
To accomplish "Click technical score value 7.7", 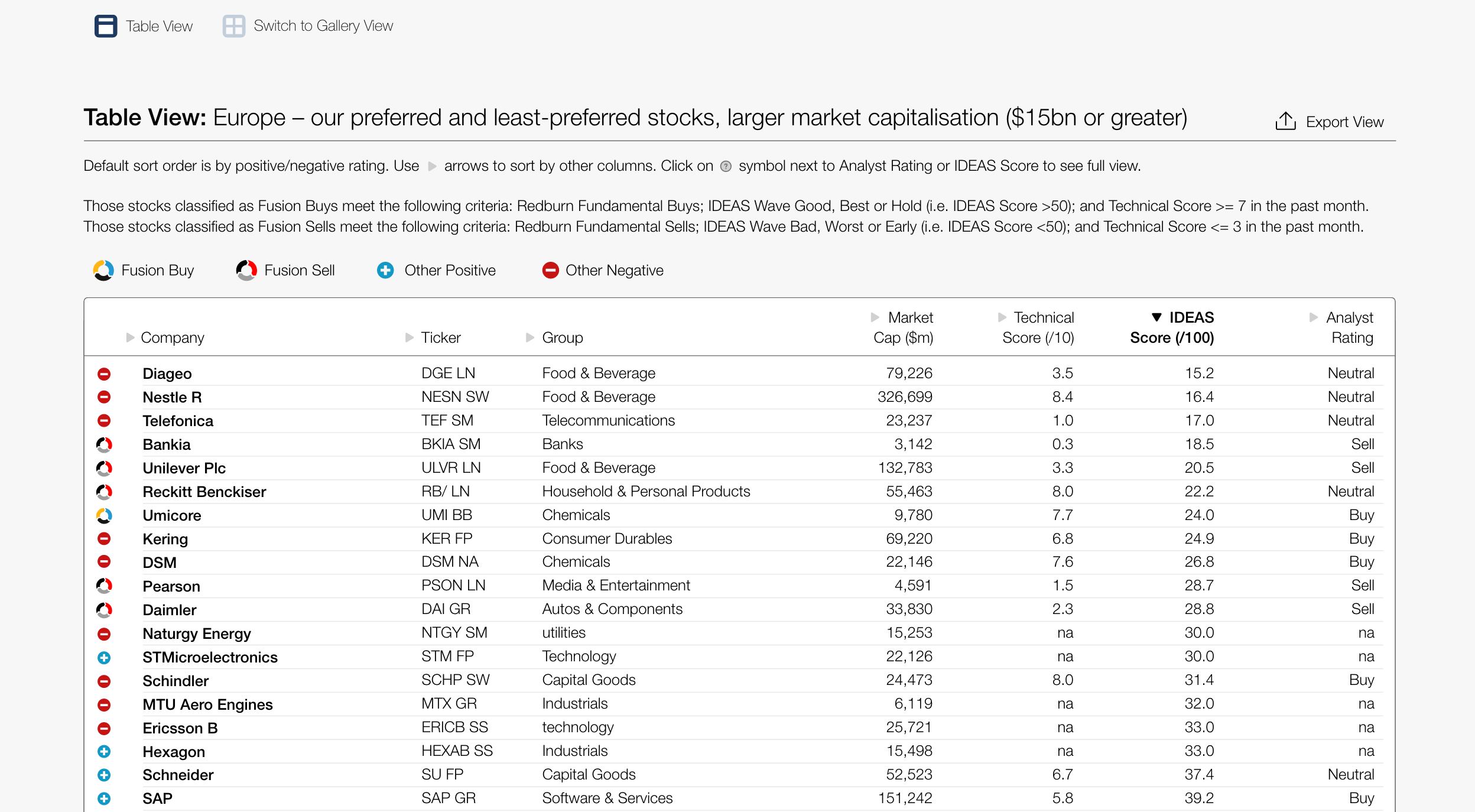I will coord(1062,515).
